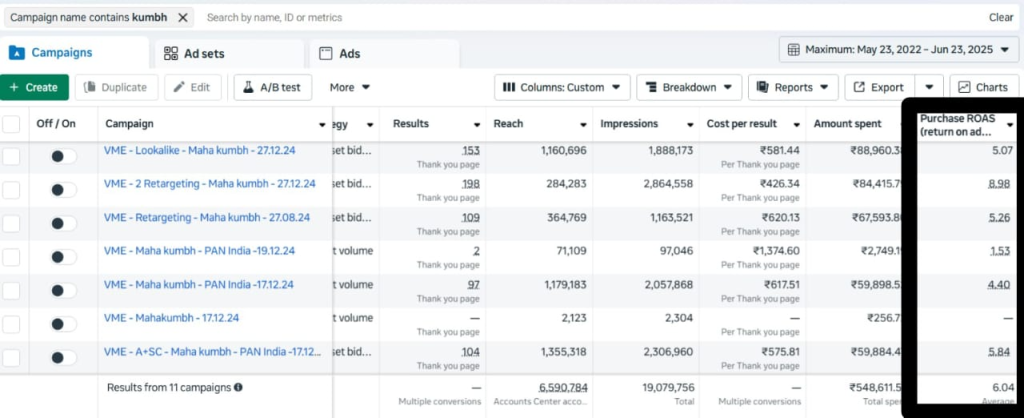1024x418 pixels.
Task: Expand the Columns: Custom dropdown
Action: tap(565, 88)
